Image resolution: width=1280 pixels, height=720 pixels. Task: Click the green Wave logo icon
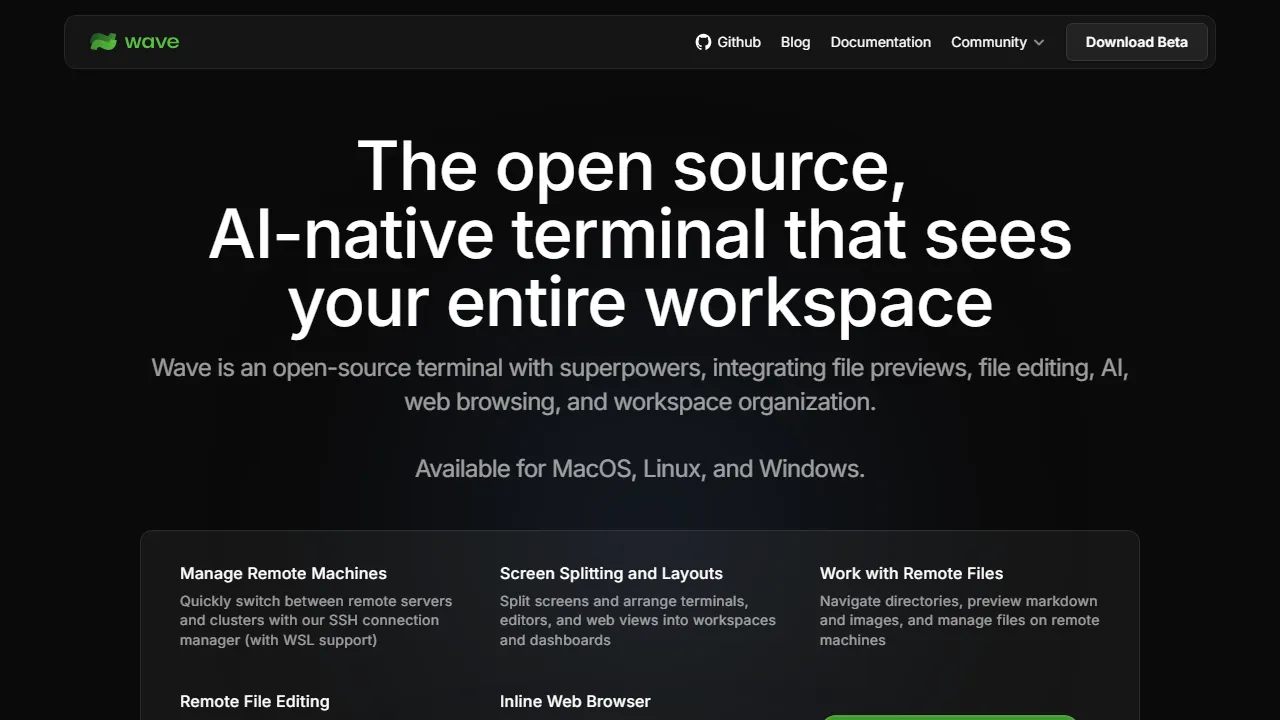click(103, 42)
